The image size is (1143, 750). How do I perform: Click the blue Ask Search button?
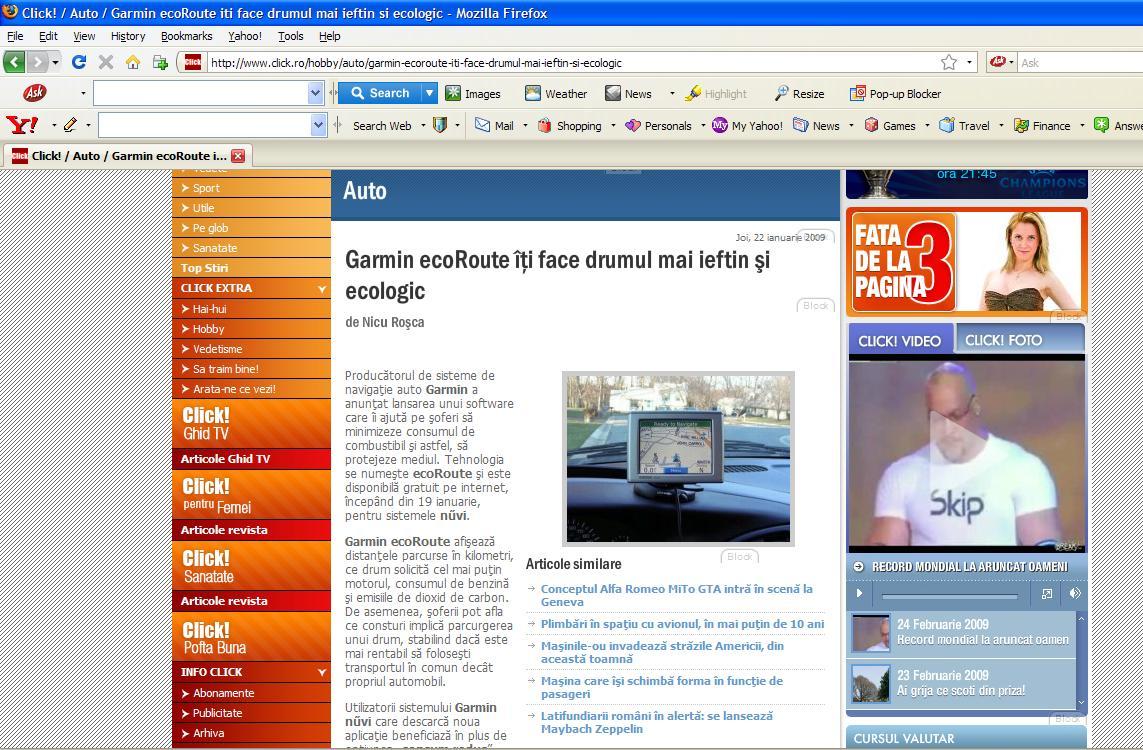[x=380, y=93]
